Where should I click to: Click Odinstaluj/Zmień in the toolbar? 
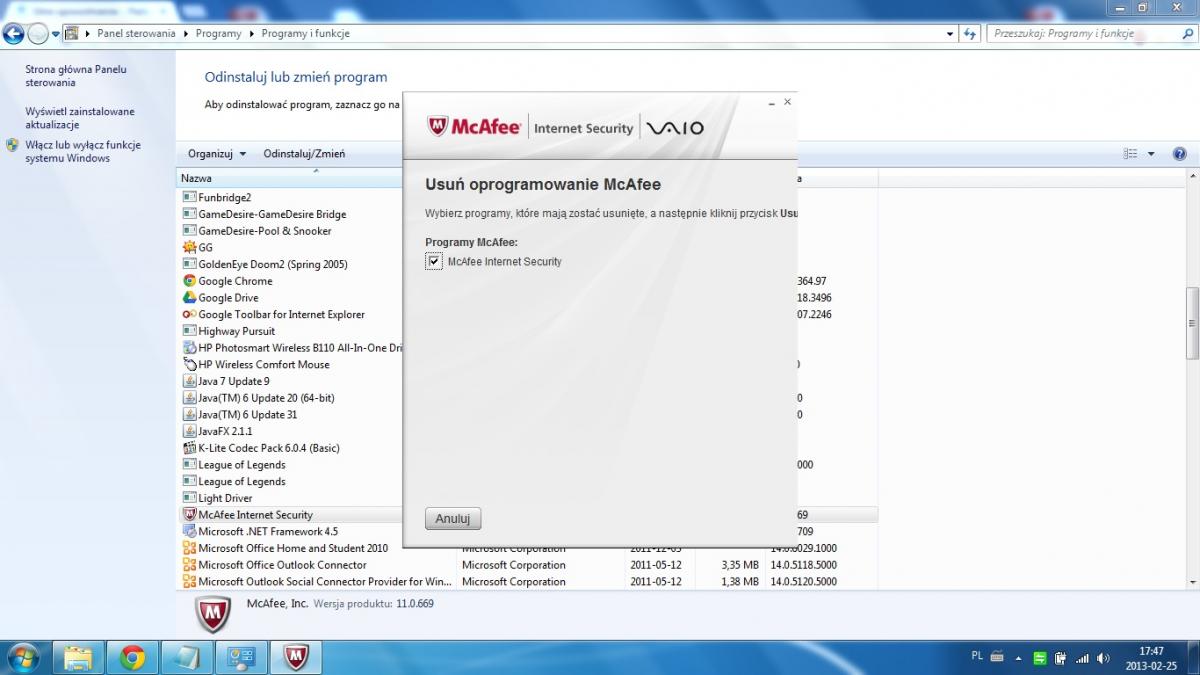(x=304, y=154)
